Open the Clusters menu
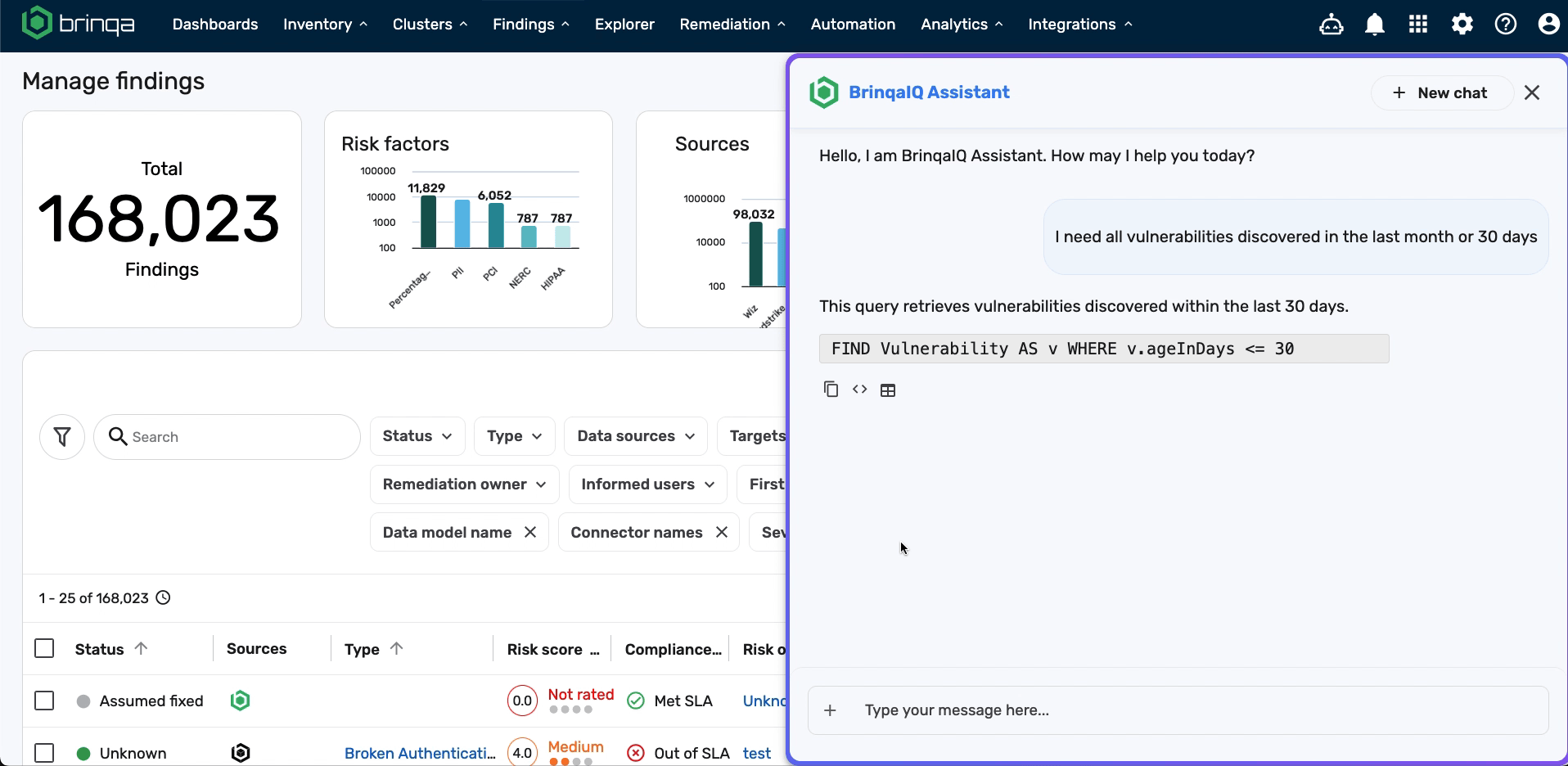 (x=430, y=25)
